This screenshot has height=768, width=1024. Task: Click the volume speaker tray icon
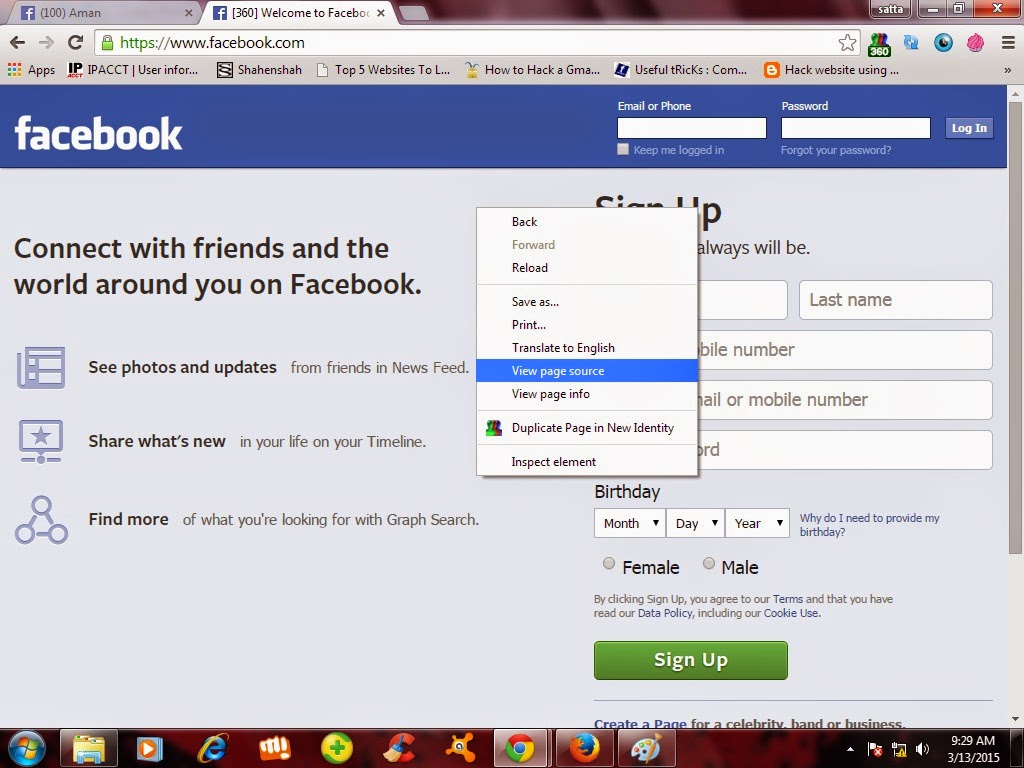pyautogui.click(x=922, y=749)
